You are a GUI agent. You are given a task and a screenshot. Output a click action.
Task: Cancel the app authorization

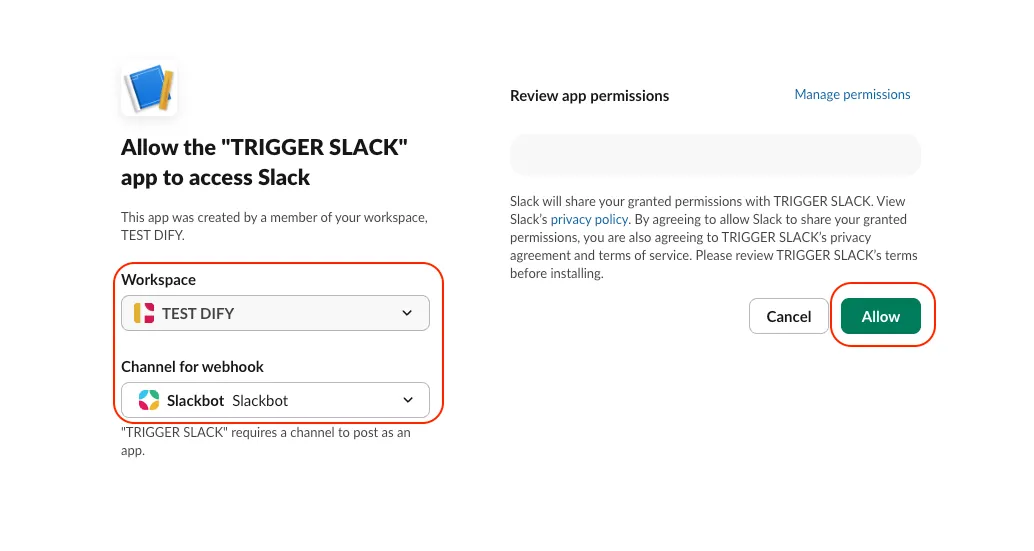tap(788, 316)
